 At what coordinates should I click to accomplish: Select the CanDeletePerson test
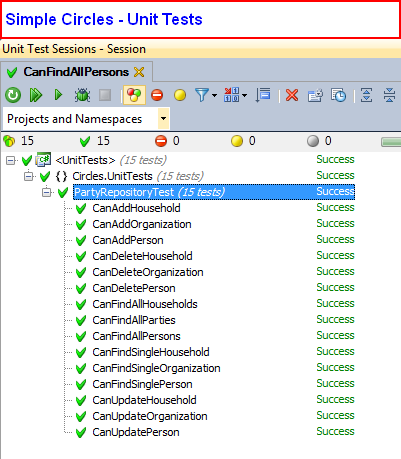134,288
